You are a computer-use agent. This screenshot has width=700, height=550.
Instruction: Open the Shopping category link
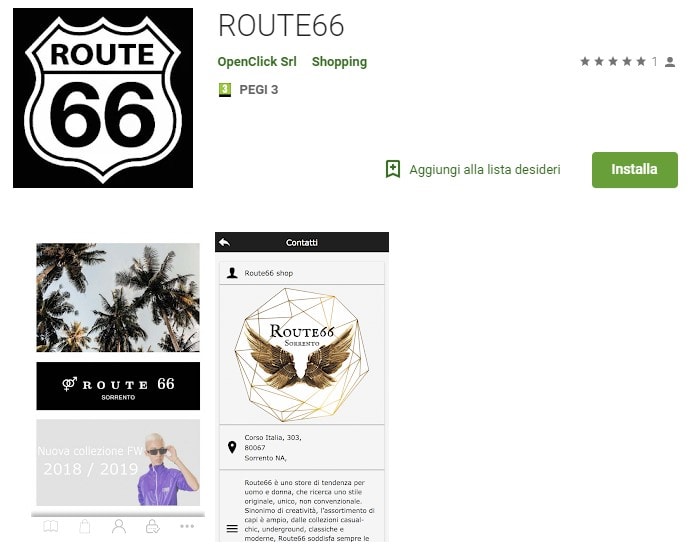point(339,62)
